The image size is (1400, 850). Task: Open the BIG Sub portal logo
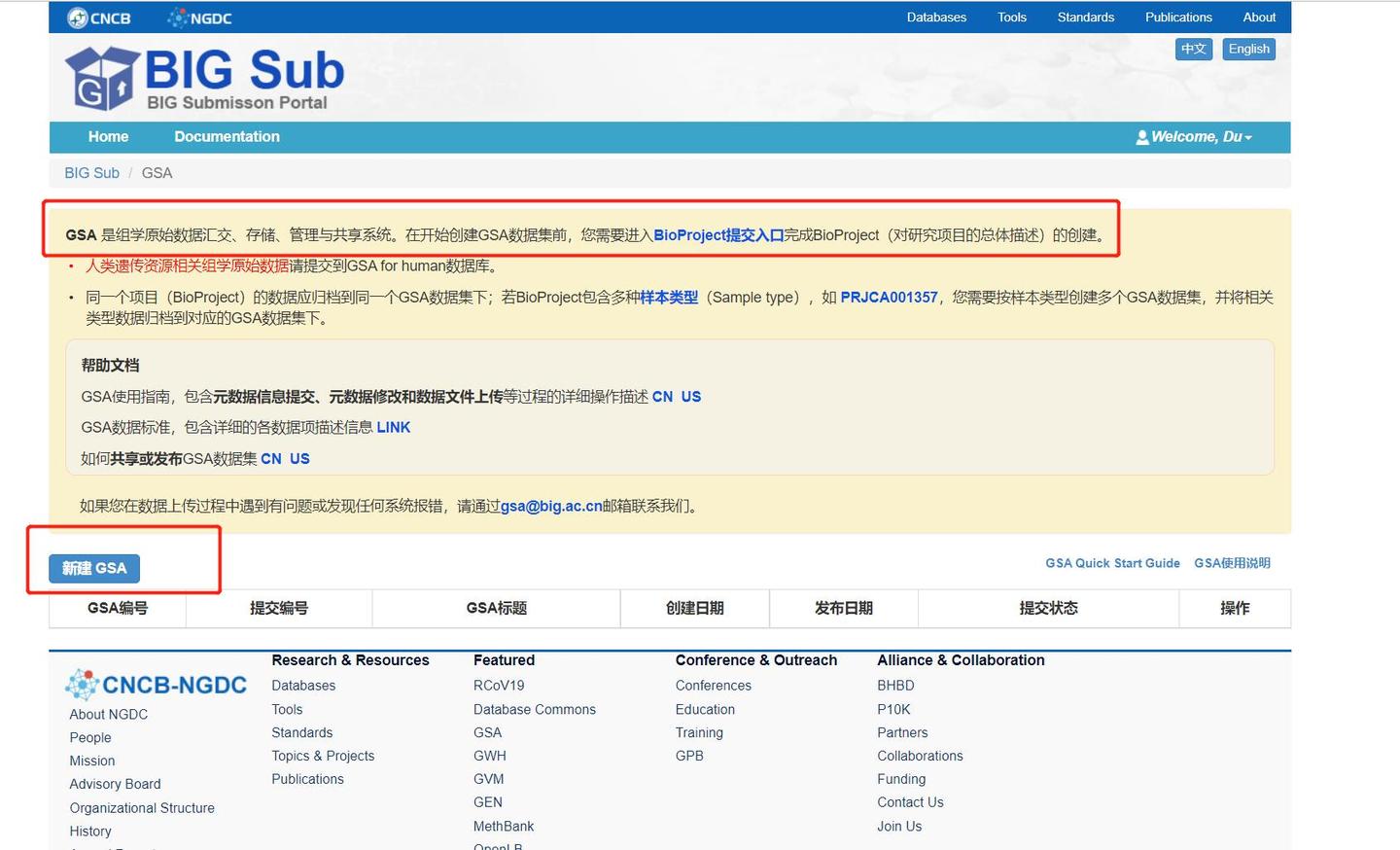(204, 78)
